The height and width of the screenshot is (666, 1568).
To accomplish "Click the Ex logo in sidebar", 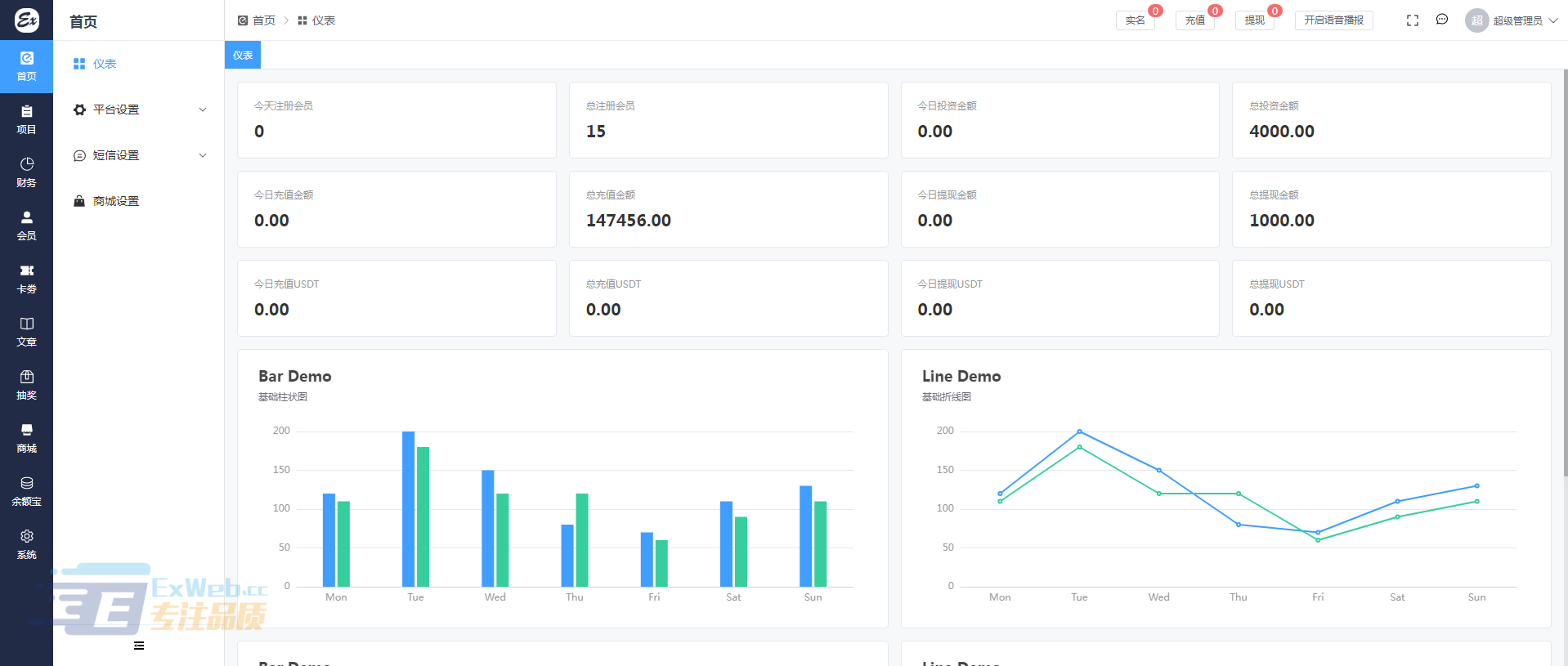I will click(x=26, y=20).
